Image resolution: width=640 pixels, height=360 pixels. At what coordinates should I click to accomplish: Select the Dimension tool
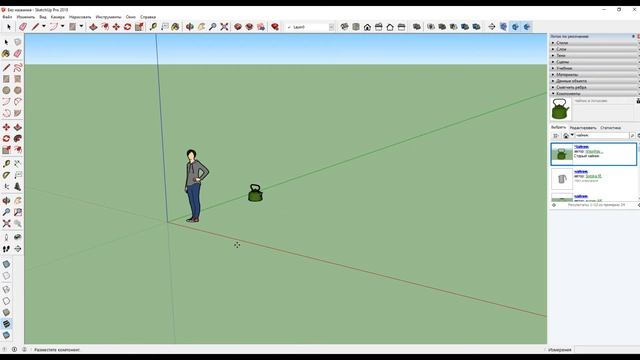point(18,164)
